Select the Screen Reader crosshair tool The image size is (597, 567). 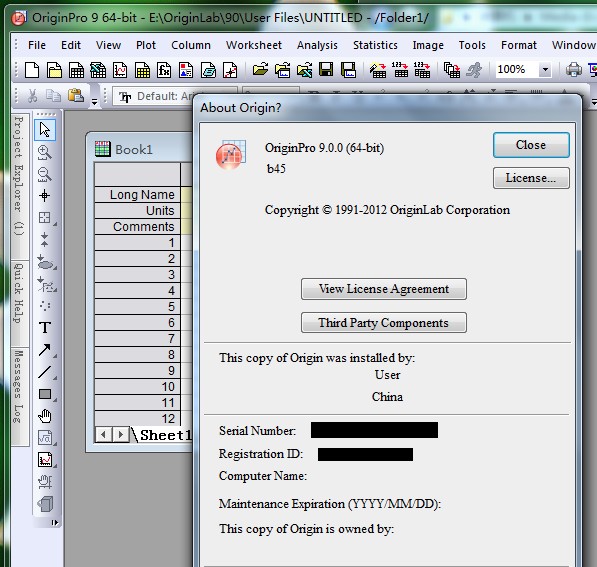(45, 196)
